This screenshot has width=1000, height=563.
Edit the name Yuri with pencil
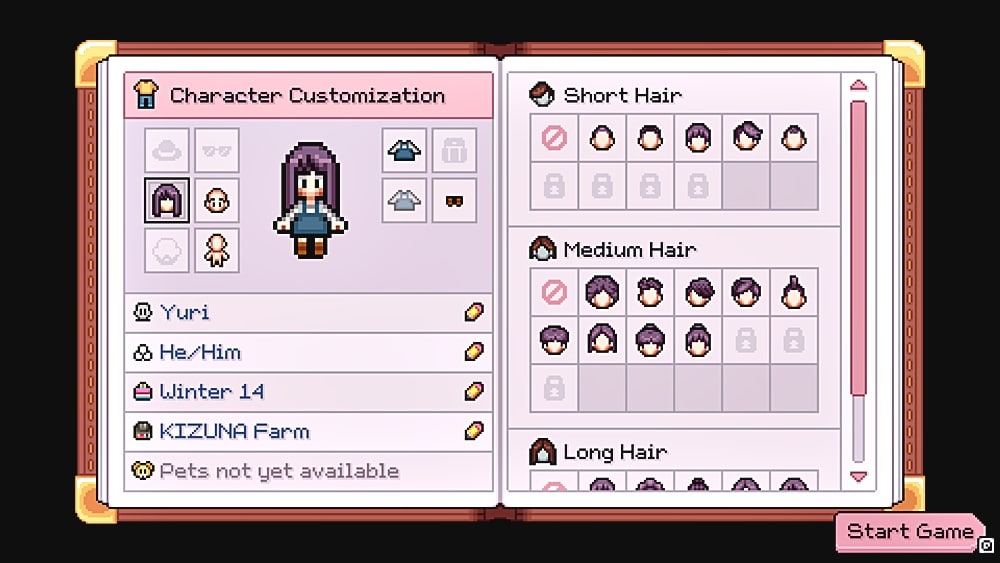pos(474,312)
